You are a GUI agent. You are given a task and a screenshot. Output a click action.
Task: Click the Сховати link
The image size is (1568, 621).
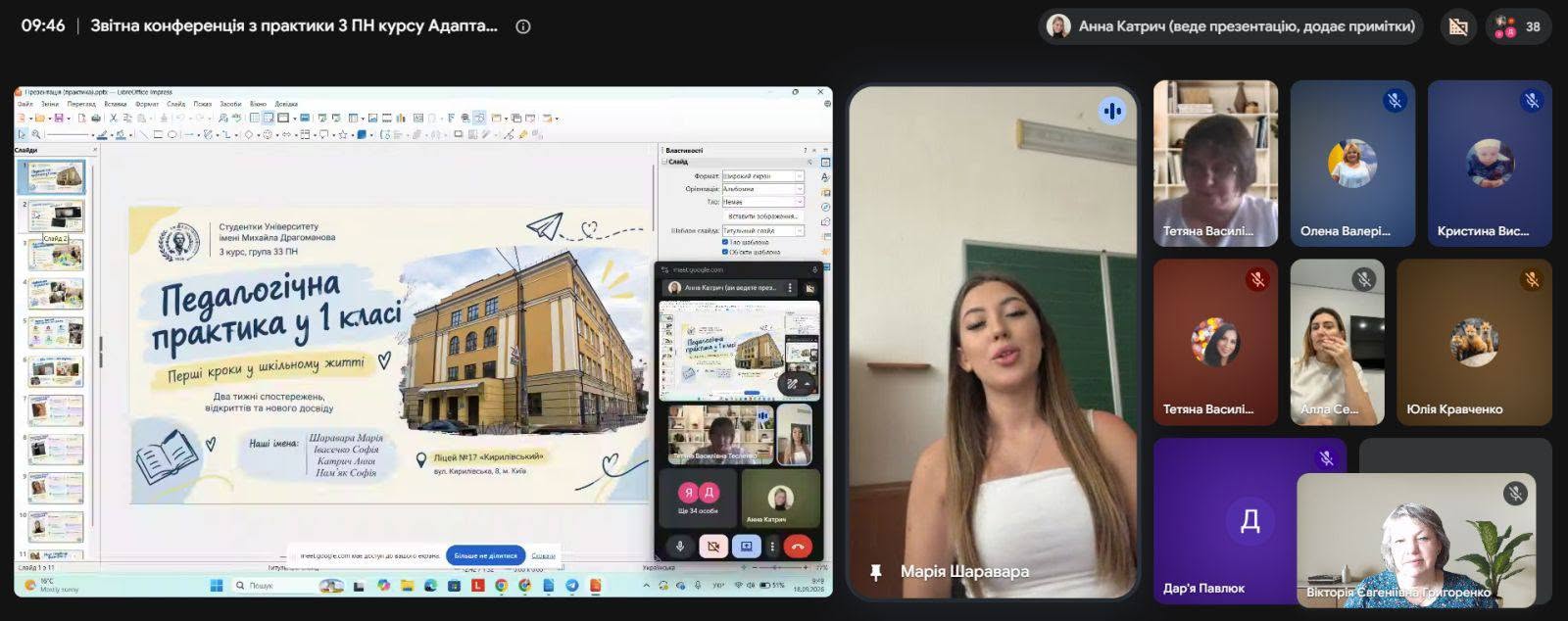(543, 555)
